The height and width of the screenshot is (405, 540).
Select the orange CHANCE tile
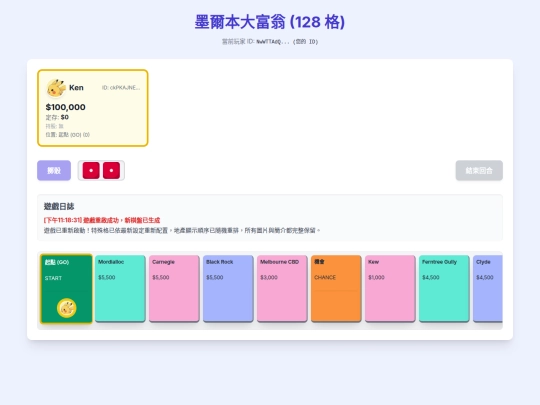tap(336, 289)
